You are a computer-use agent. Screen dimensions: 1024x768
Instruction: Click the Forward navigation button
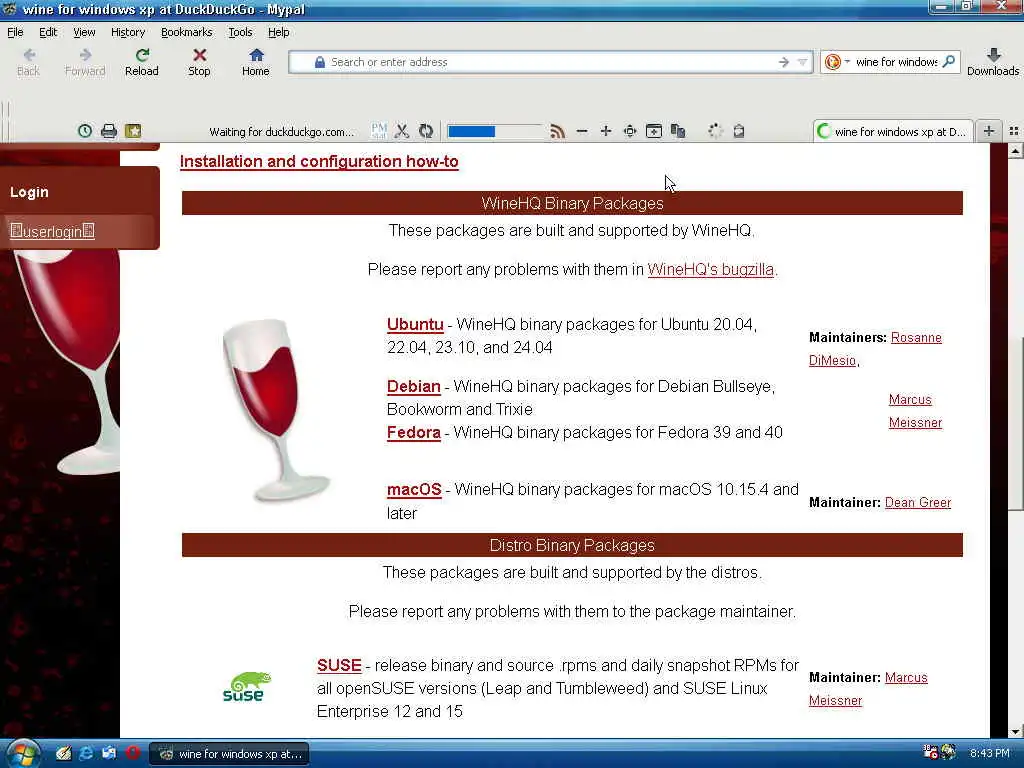tap(85, 62)
